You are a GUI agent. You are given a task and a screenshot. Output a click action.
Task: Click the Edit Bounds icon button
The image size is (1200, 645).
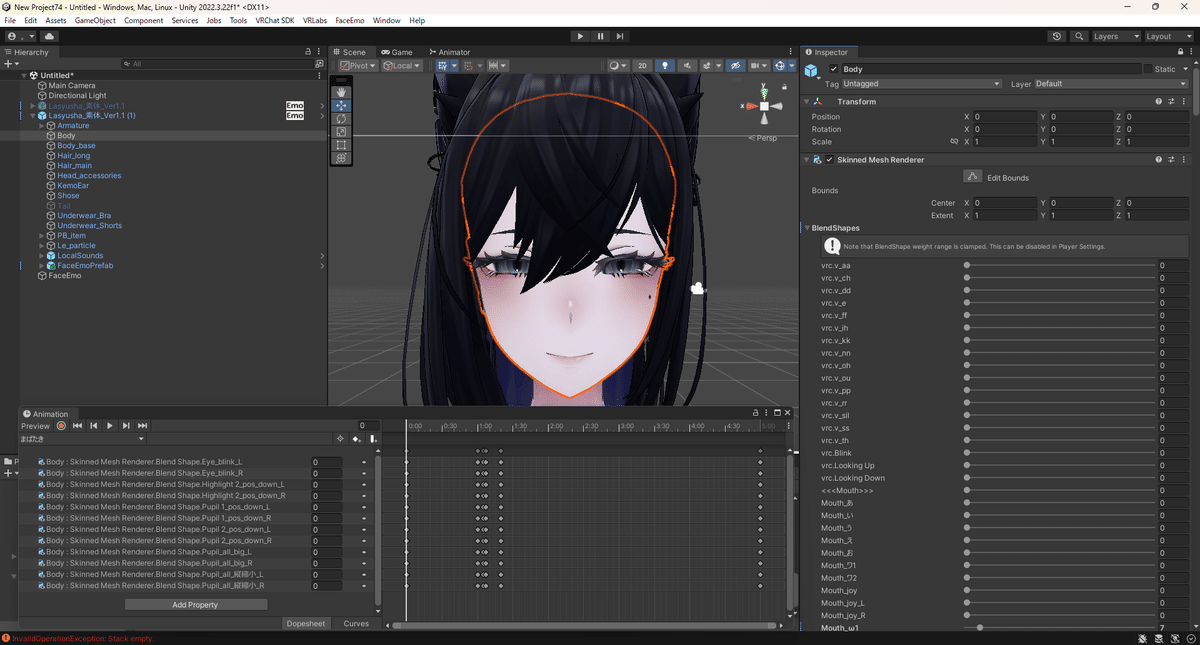pos(973,176)
